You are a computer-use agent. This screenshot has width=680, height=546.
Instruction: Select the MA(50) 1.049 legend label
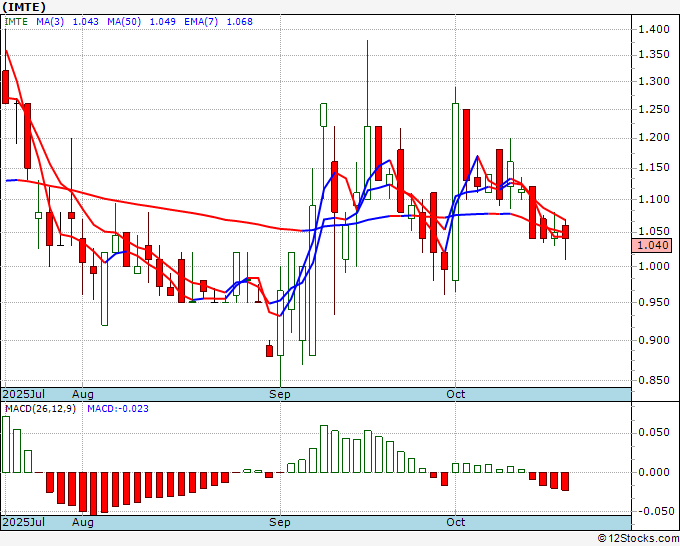tap(140, 22)
